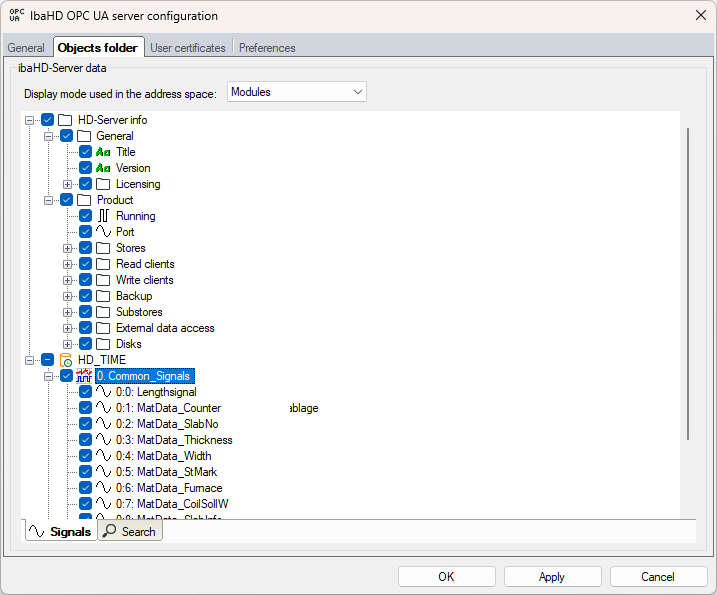Click the MatData_SlabNo signal icon
This screenshot has width=717, height=595.
pos(103,424)
